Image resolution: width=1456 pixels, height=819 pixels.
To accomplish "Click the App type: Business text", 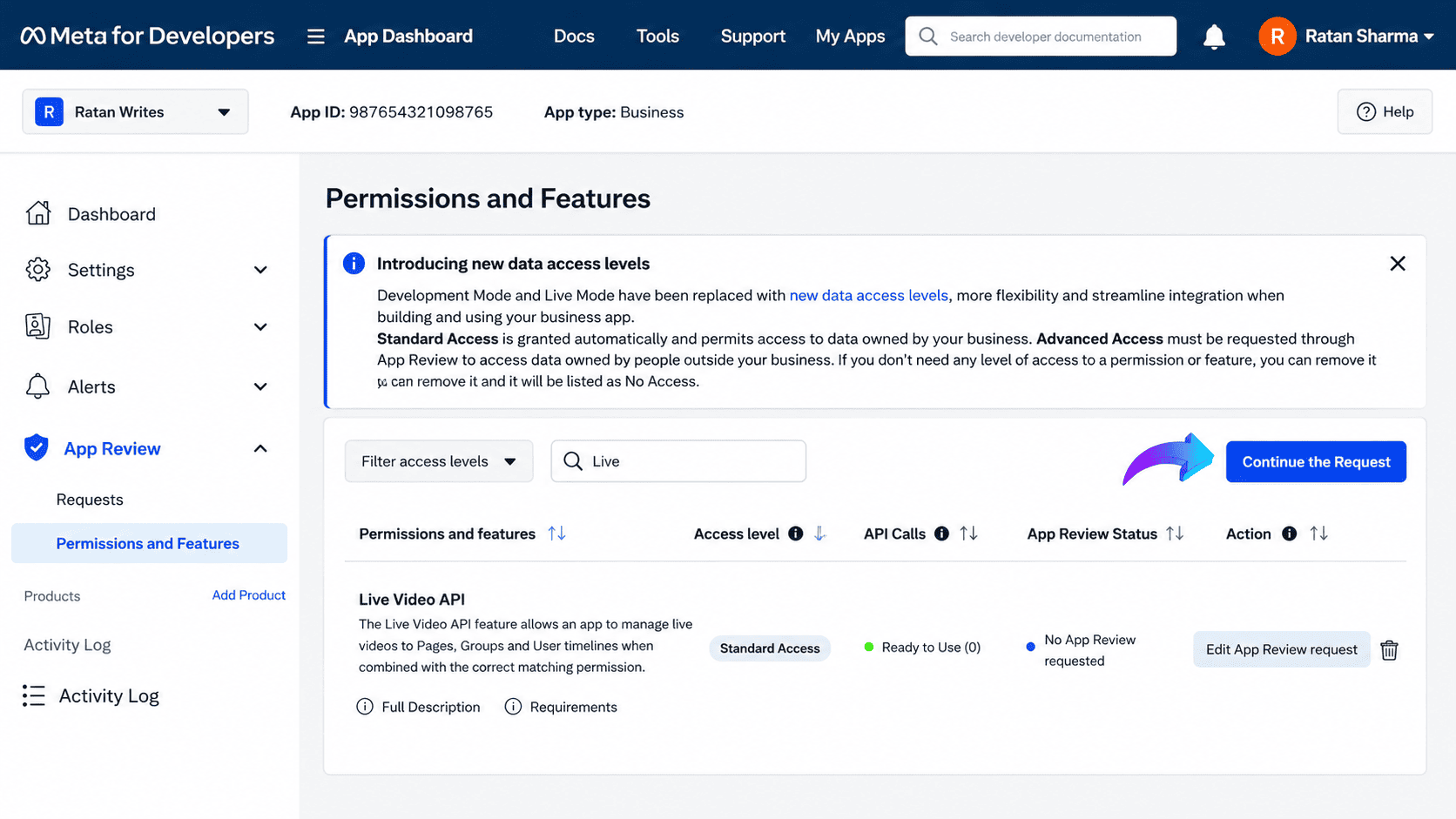I will pos(614,112).
